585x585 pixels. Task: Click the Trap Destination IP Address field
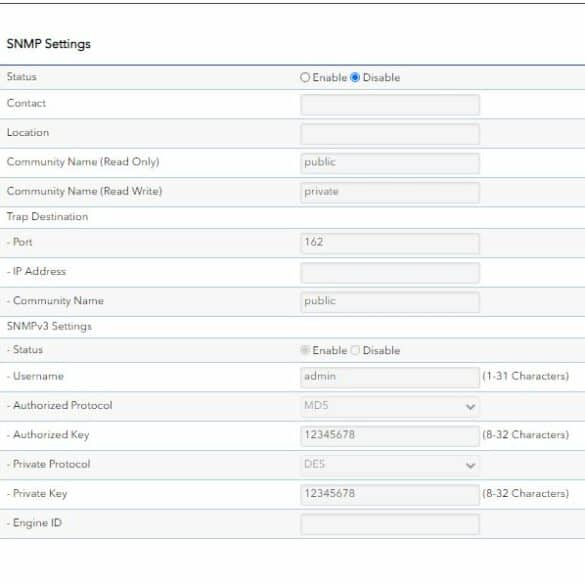390,272
